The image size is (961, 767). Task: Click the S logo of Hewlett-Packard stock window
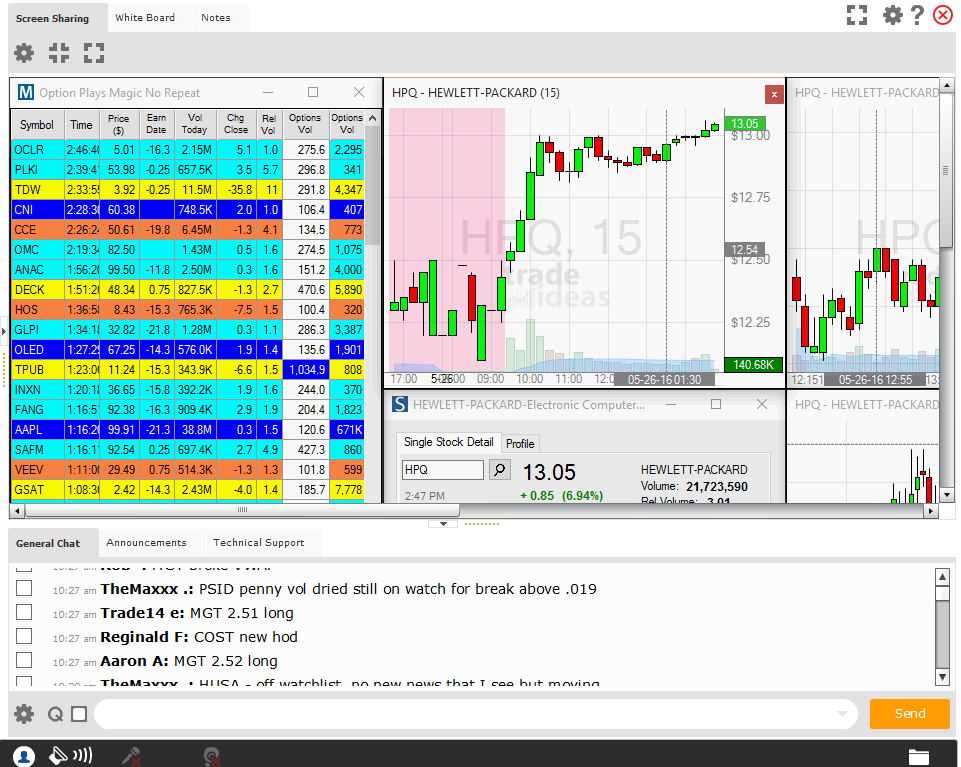(x=400, y=404)
